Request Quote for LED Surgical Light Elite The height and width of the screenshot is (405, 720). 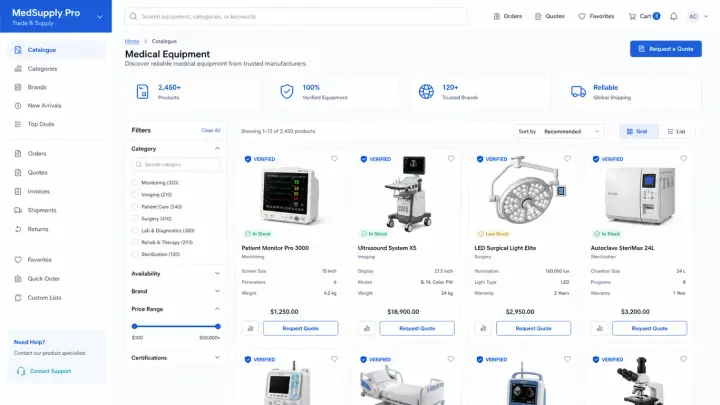point(534,328)
